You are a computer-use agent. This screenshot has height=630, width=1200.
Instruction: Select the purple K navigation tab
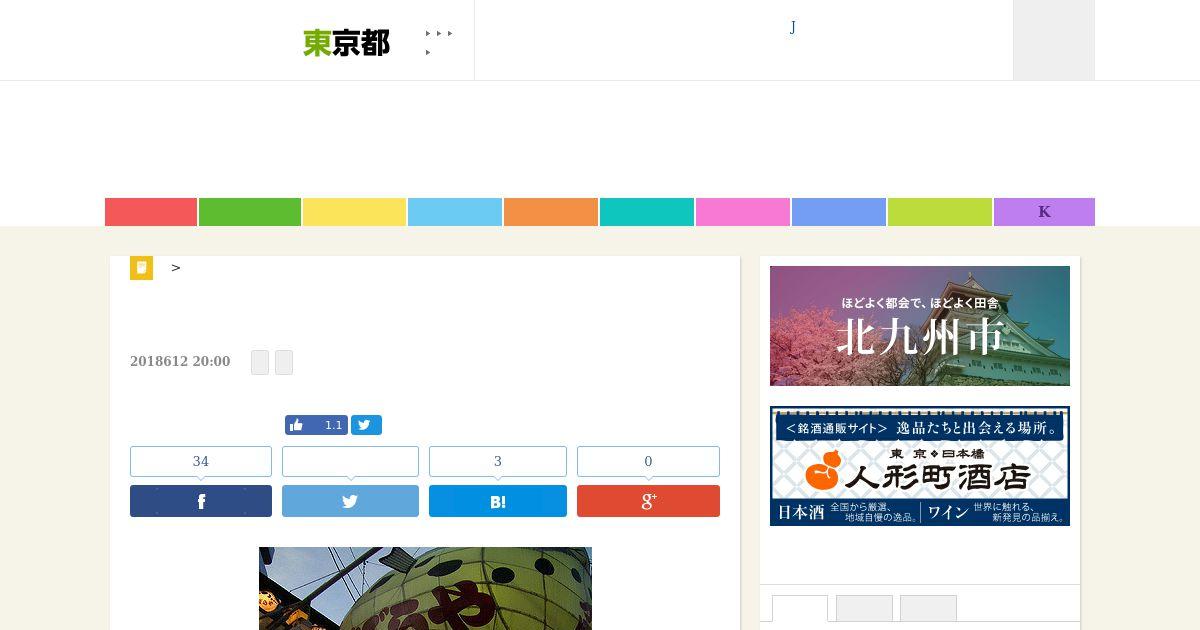point(1044,212)
